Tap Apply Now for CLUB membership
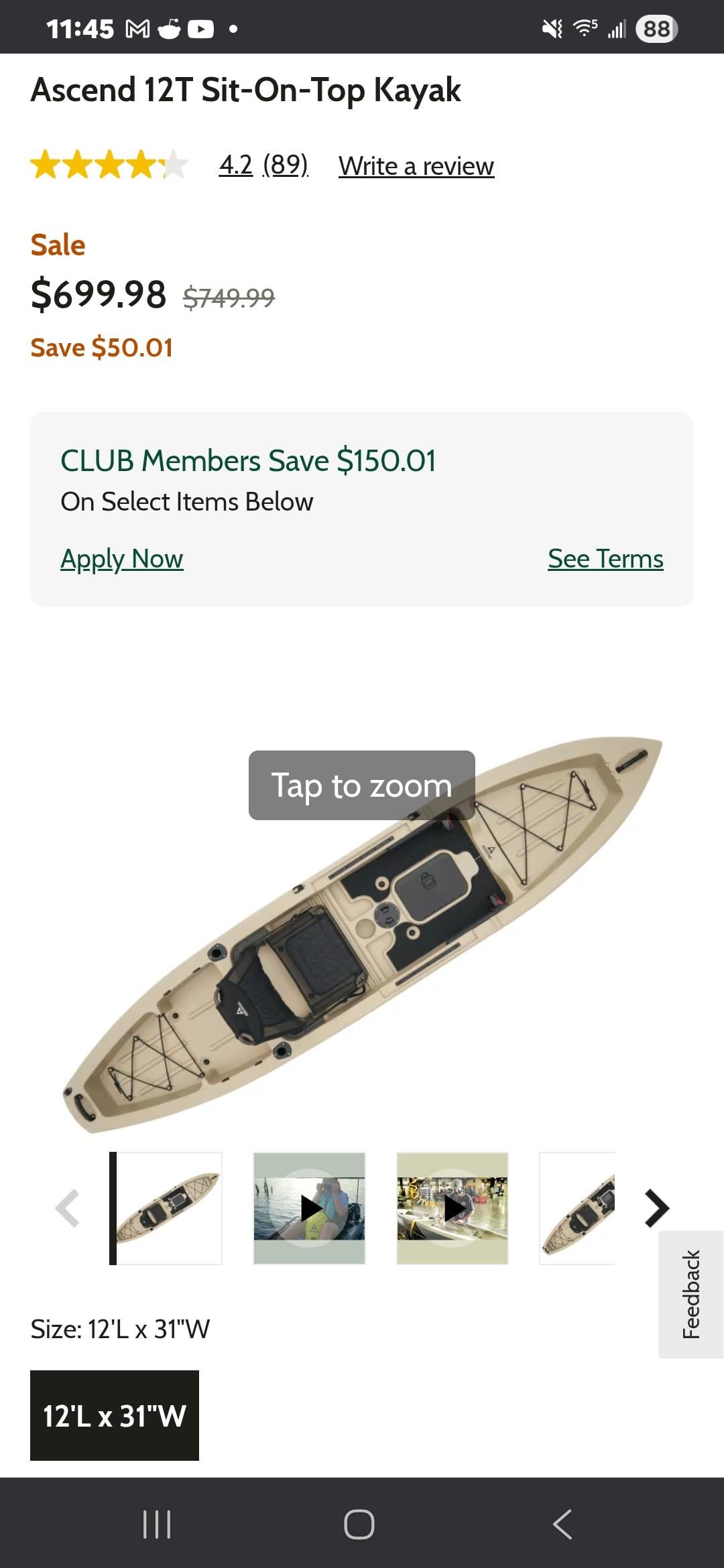Image resolution: width=724 pixels, height=1568 pixels. coord(121,559)
